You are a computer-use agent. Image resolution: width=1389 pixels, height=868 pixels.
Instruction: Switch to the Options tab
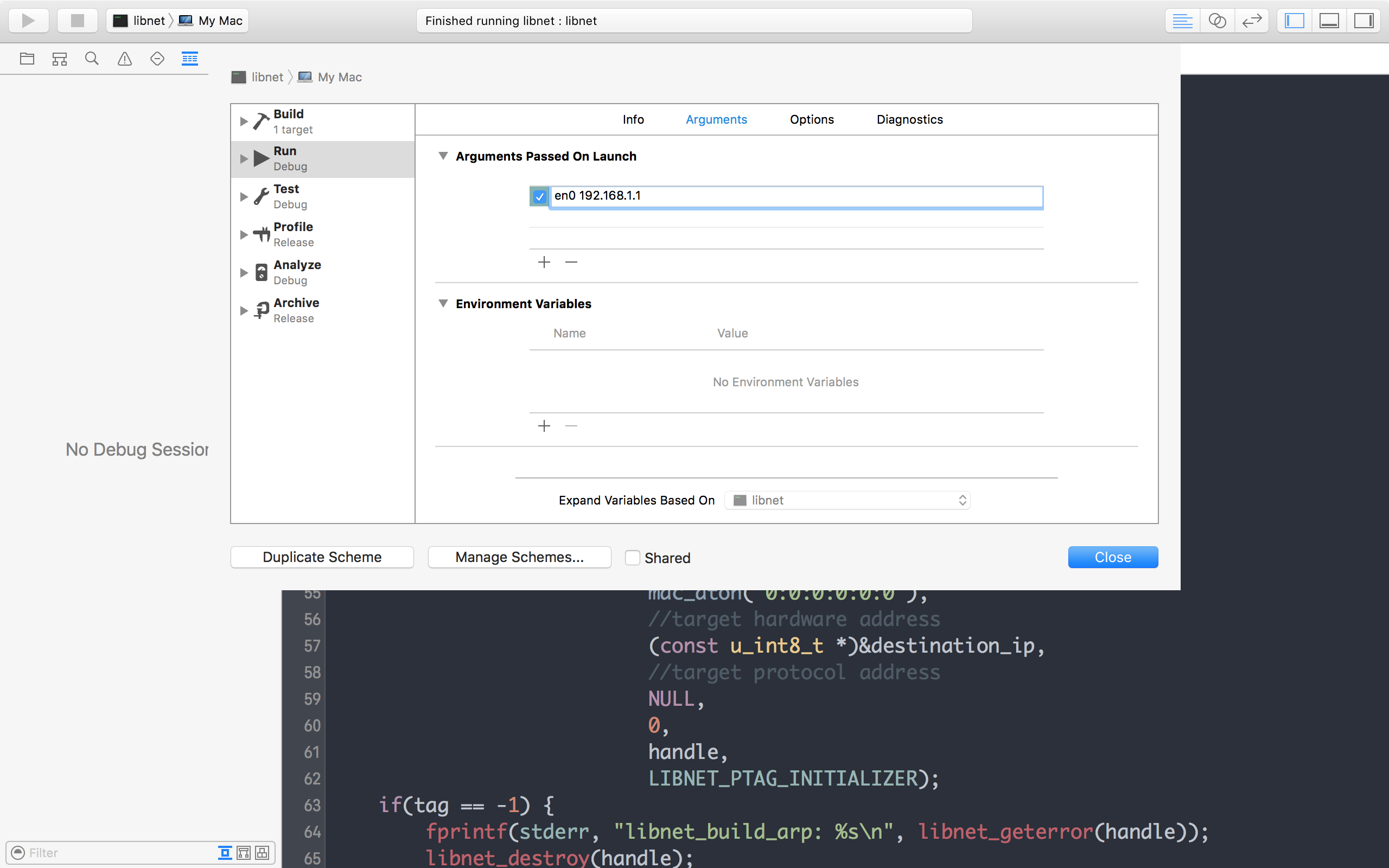(x=812, y=119)
